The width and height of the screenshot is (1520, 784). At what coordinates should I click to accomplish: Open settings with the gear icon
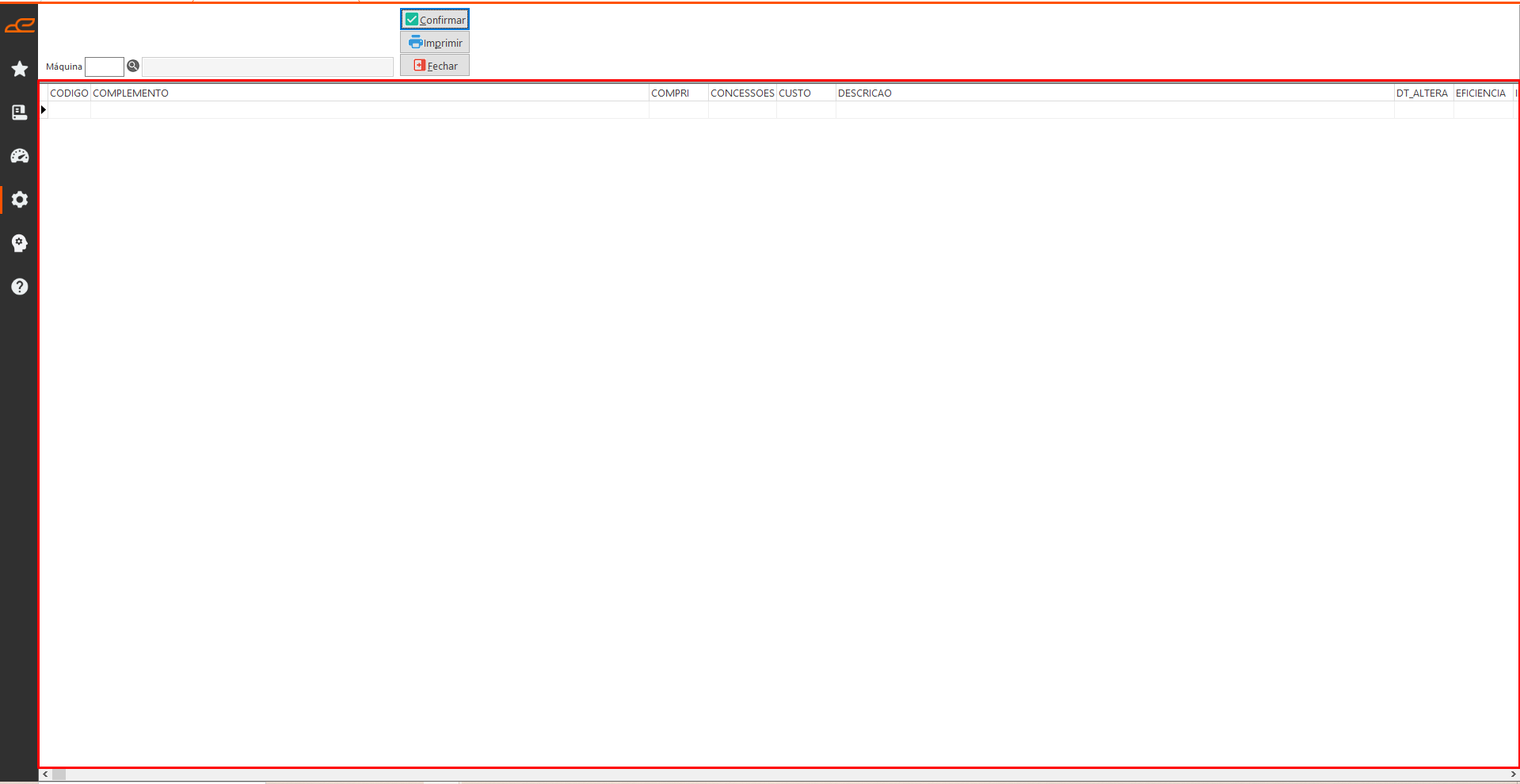coord(20,200)
